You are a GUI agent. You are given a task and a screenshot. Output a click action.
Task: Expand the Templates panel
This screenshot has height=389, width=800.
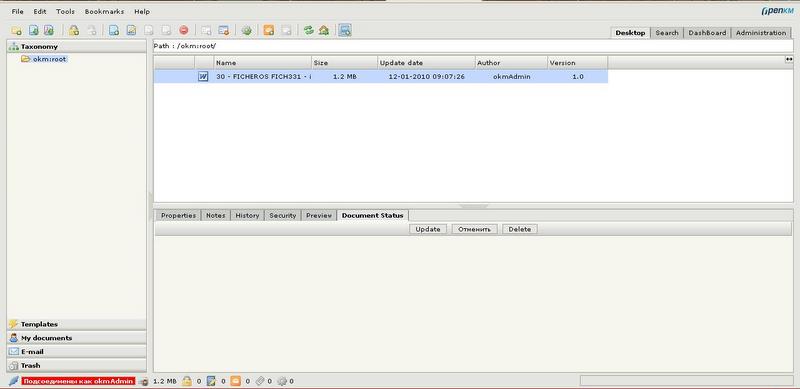(77, 324)
